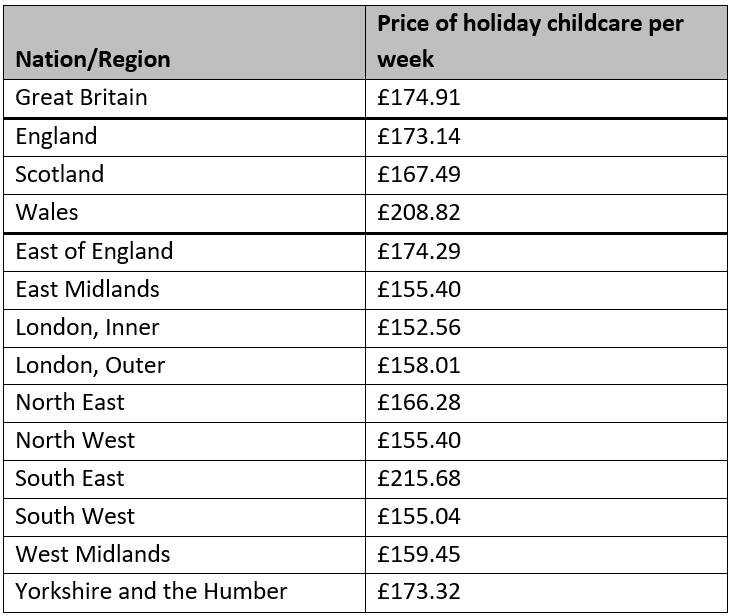The image size is (730, 616).
Task: Click the East Midlands region cell
Action: pos(184,290)
